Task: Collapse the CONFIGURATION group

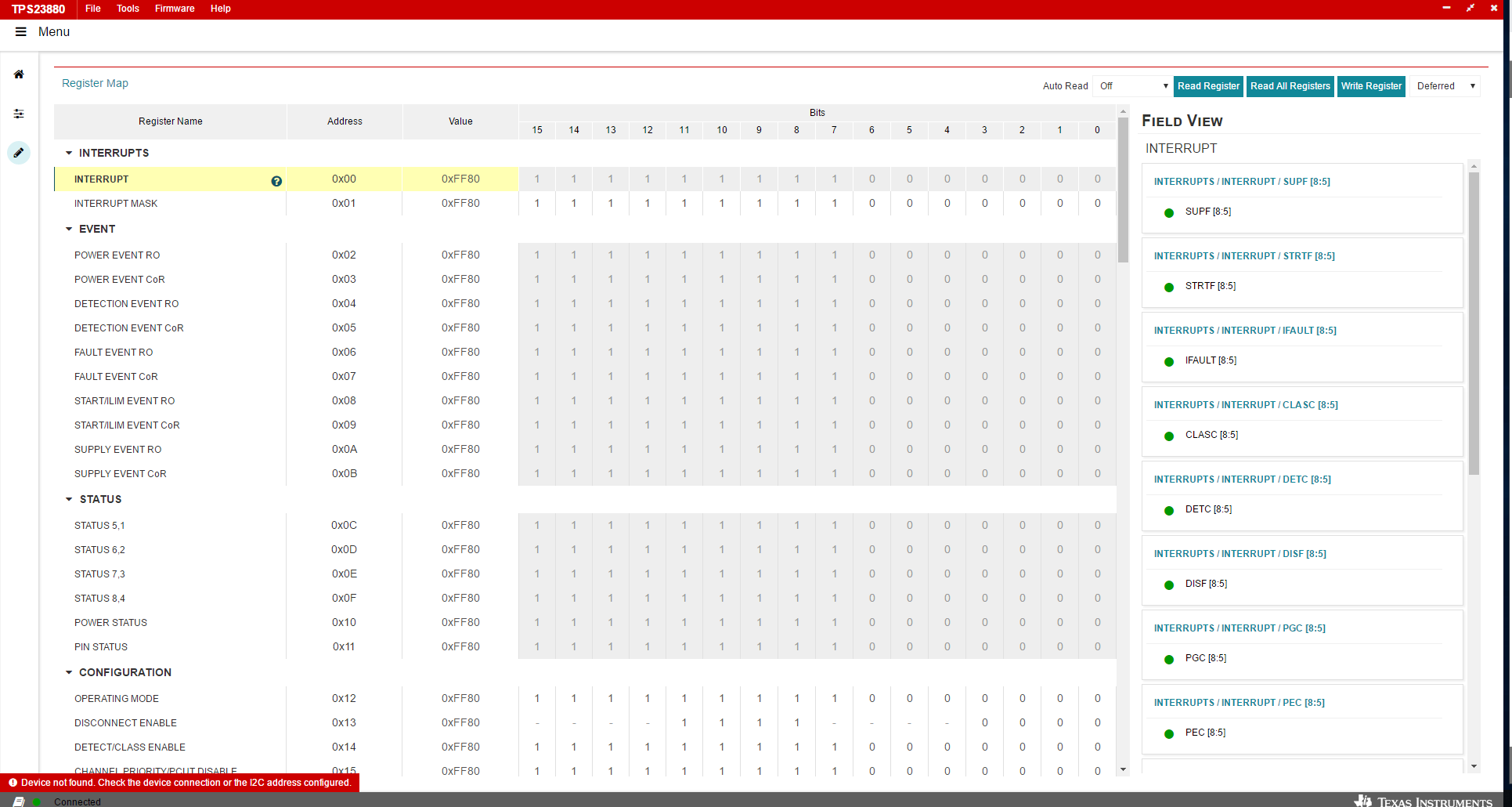Action: pos(69,672)
